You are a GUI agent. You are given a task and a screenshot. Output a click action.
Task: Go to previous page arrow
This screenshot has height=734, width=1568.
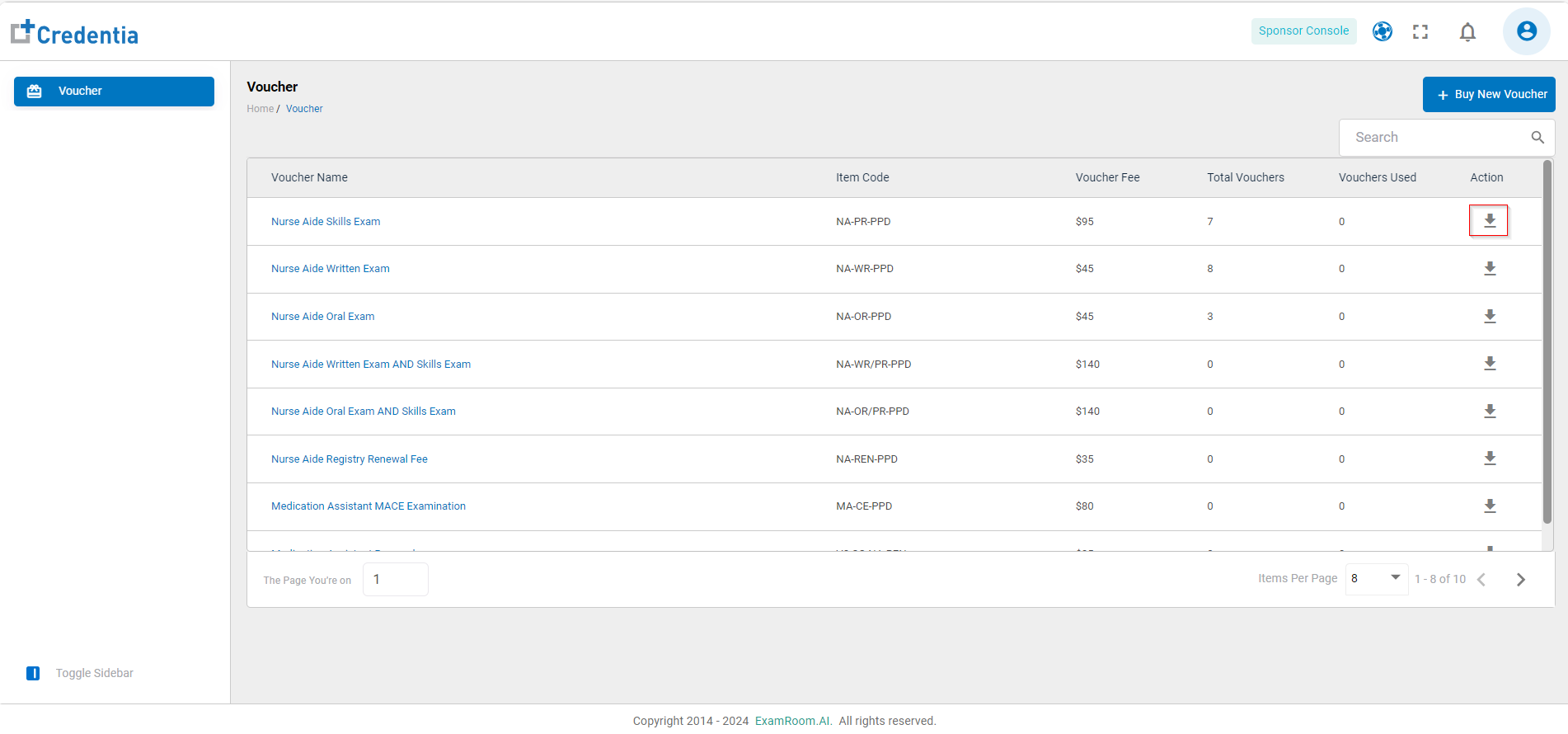(x=1481, y=580)
